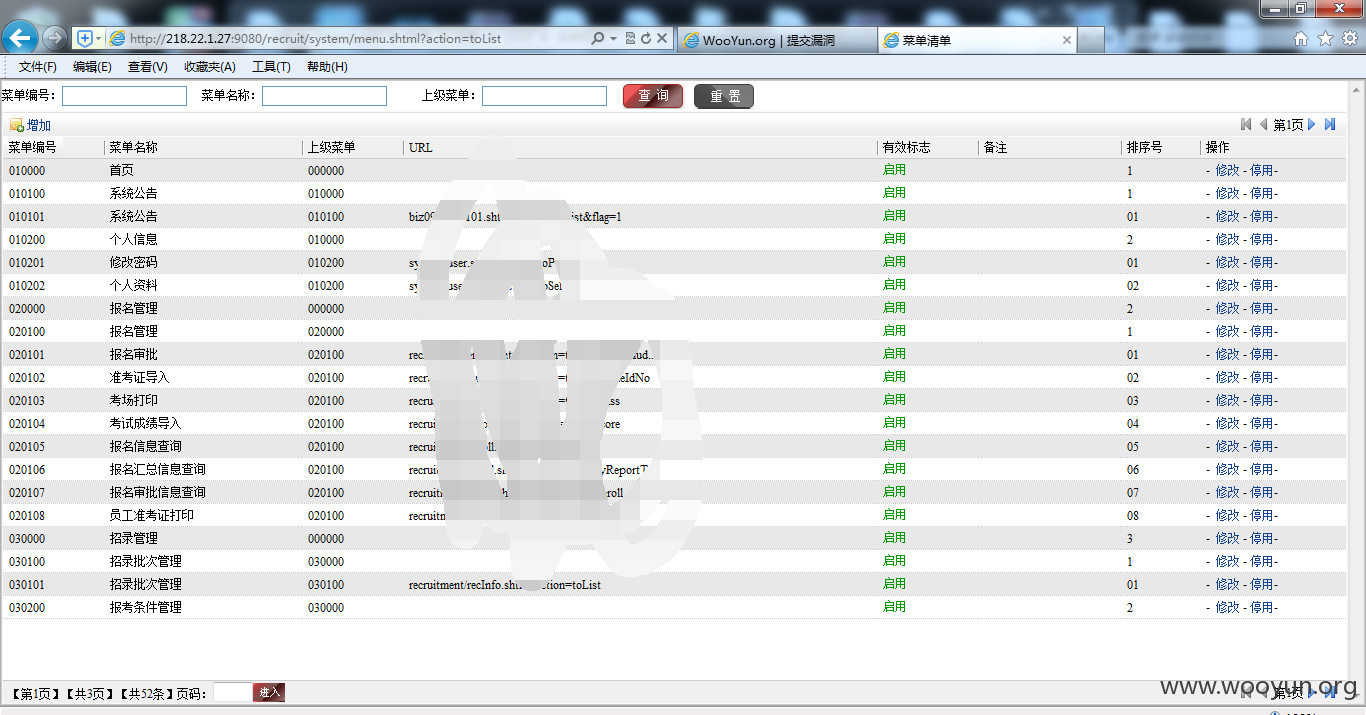
Task: Click the 增加 add link
Action: 38,125
